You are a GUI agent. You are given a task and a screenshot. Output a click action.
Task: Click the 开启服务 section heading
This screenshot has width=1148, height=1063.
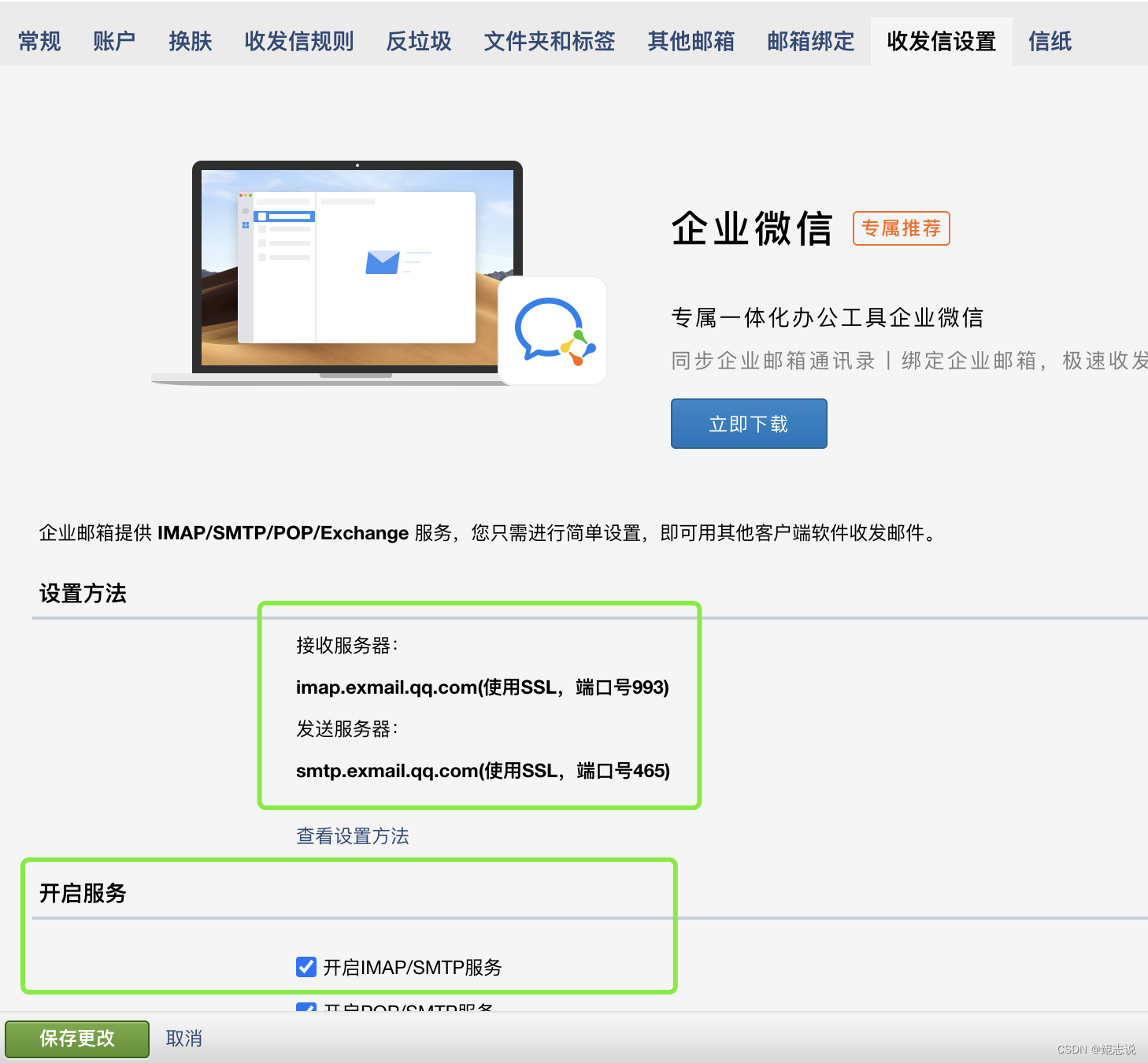coord(83,893)
